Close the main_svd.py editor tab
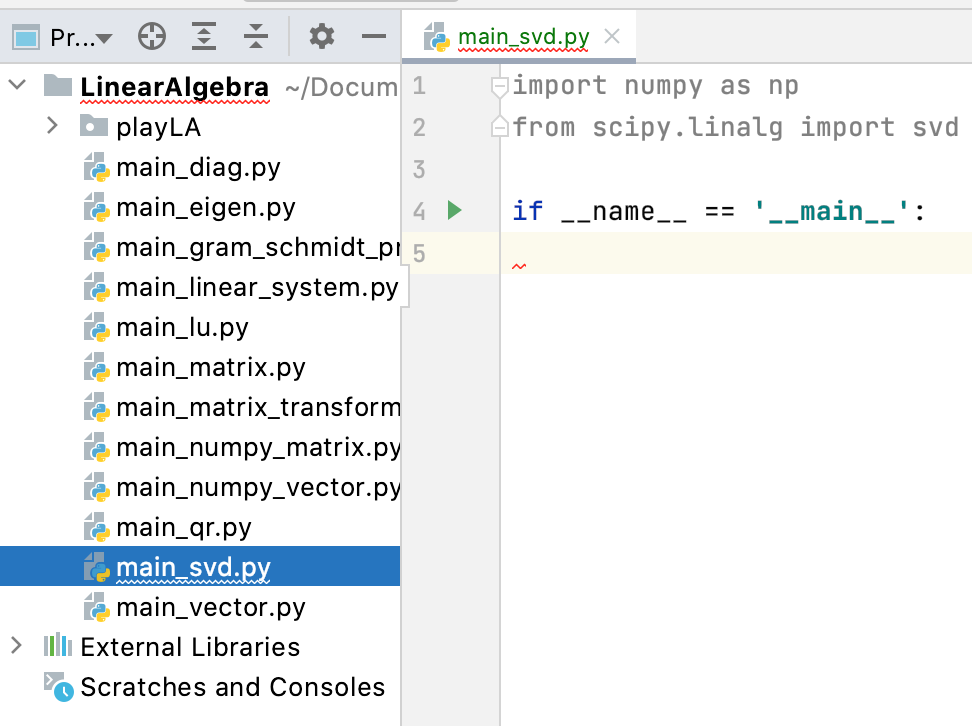 coord(612,37)
